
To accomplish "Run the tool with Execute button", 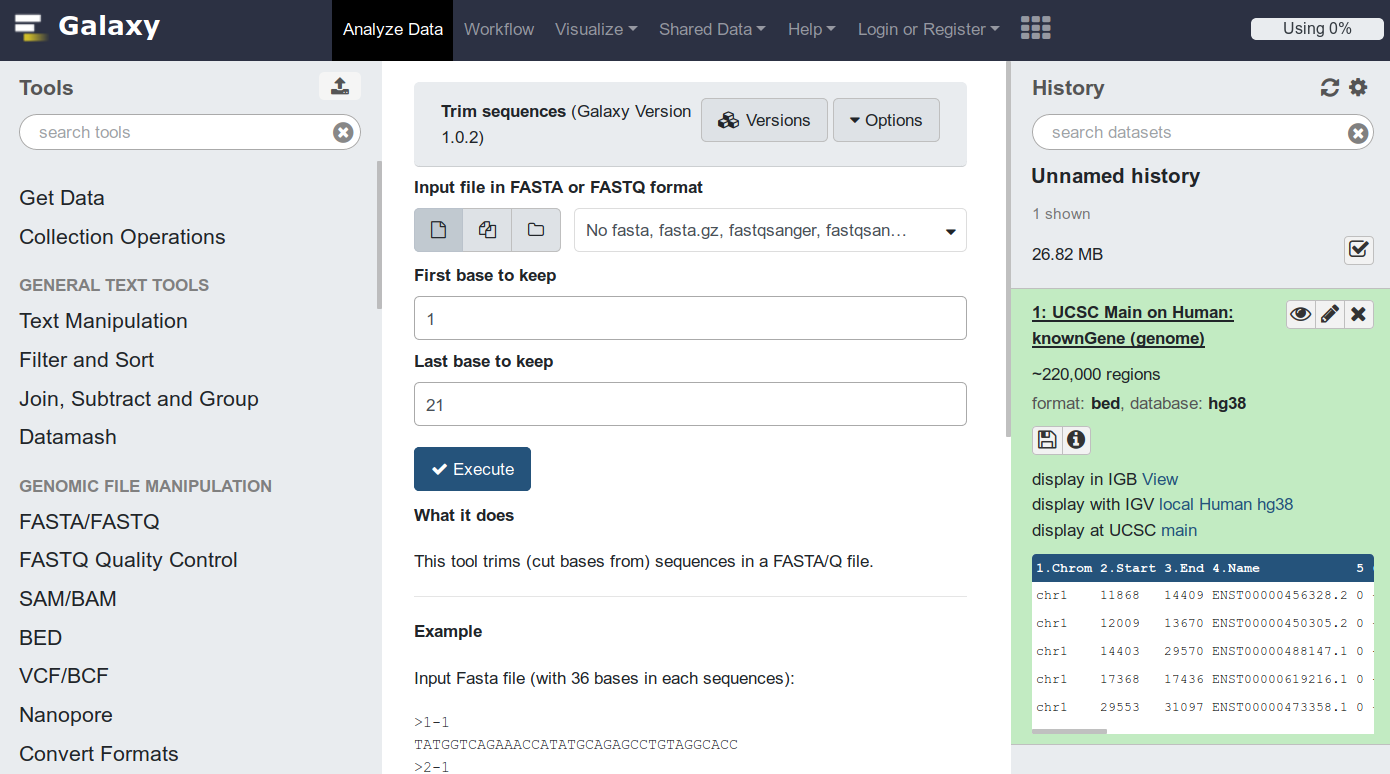I will pyautogui.click(x=472, y=469).
